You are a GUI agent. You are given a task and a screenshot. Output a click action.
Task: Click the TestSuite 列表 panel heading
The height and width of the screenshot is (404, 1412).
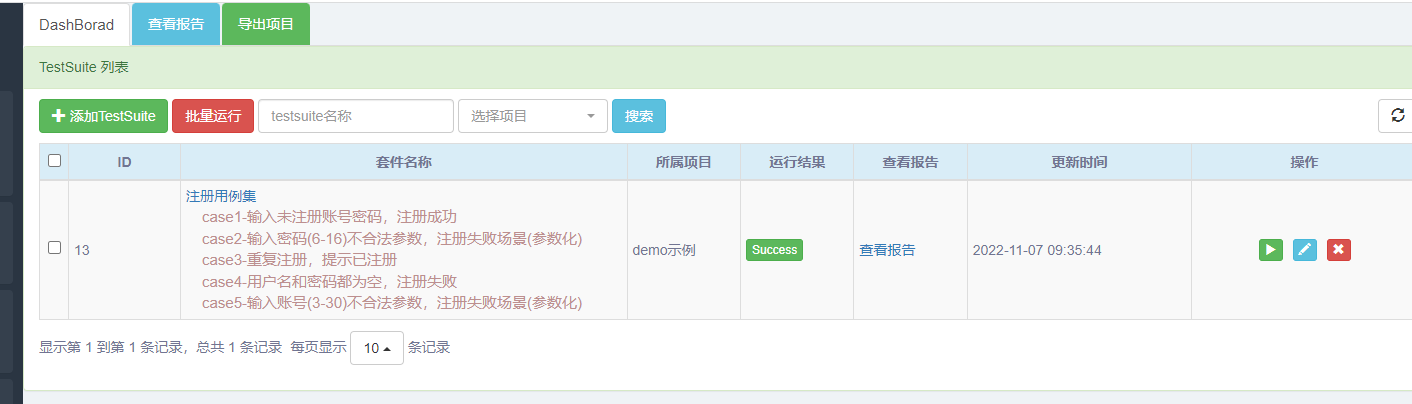tap(84, 68)
